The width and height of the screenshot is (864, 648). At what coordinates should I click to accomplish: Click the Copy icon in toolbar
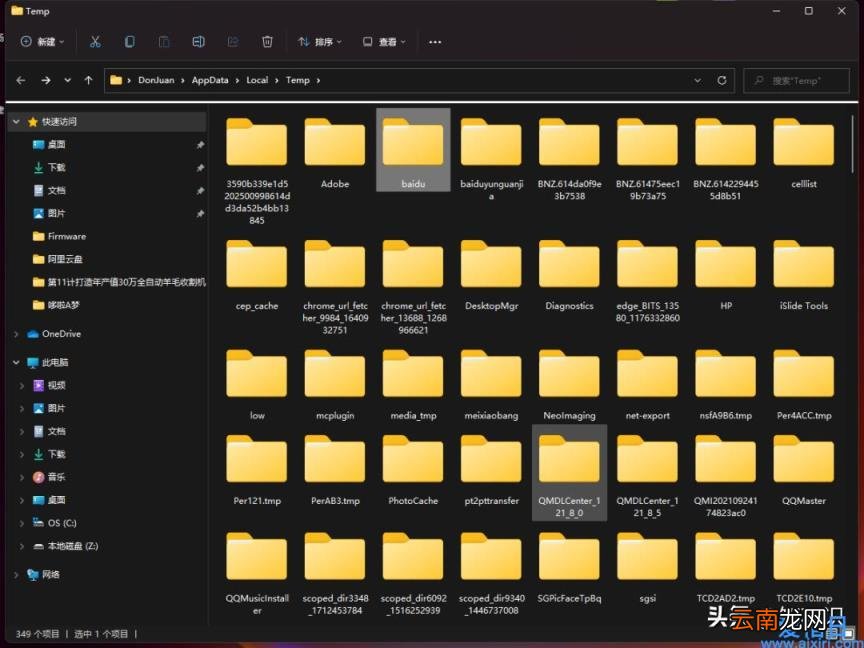129,42
